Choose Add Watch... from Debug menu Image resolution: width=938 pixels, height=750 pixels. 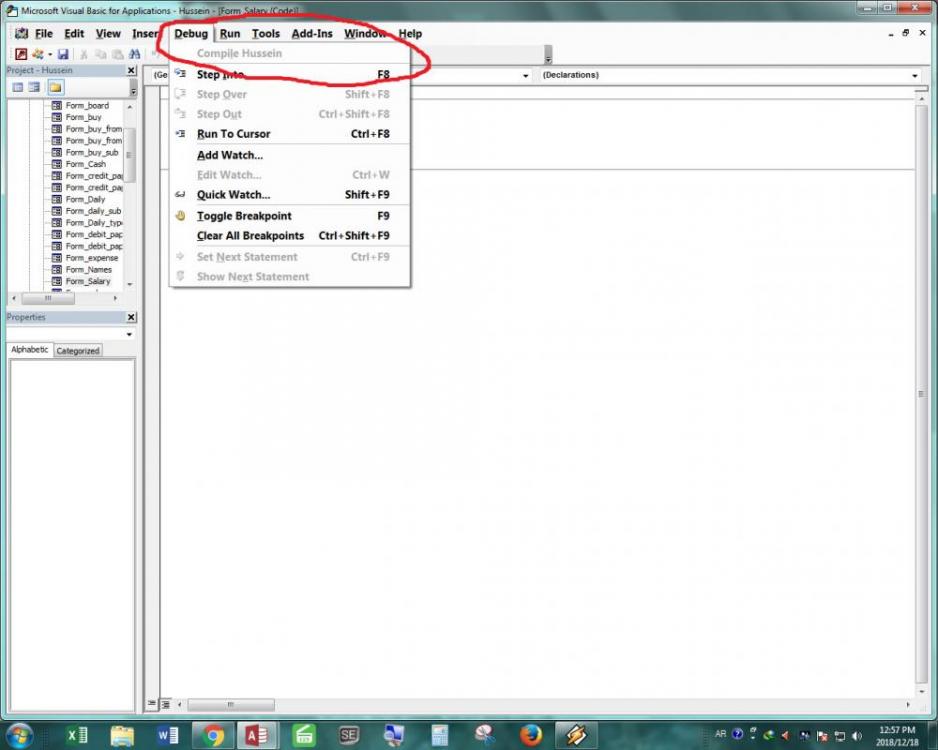(x=229, y=155)
